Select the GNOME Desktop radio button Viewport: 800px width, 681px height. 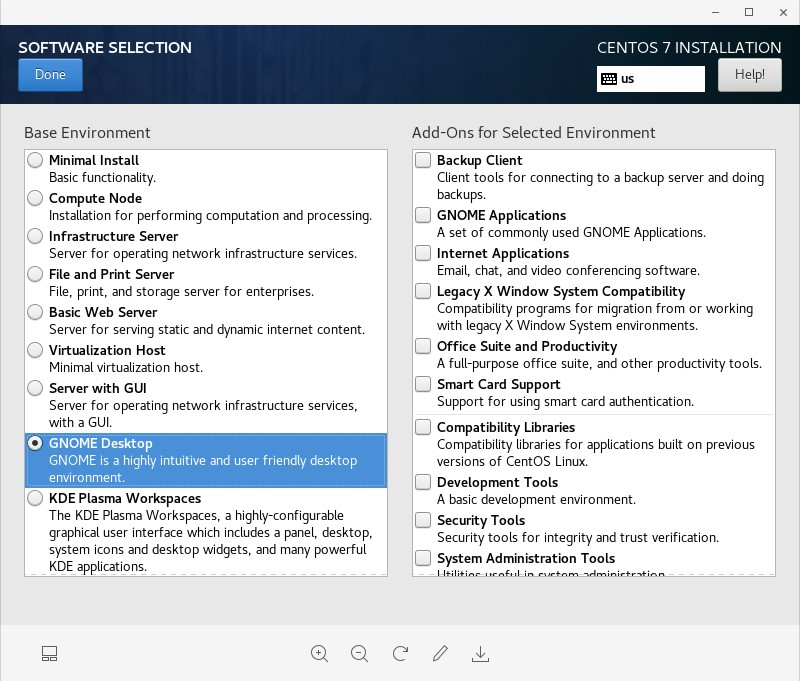35,443
